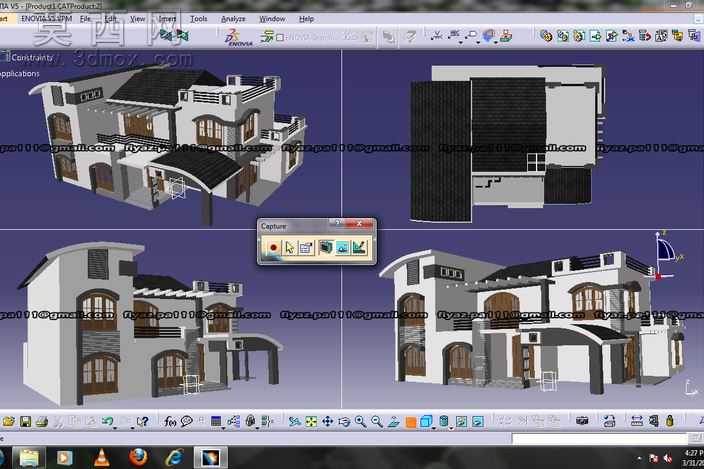Open Internet Explorer from taskbar
This screenshot has height=469, width=704.
(174, 457)
